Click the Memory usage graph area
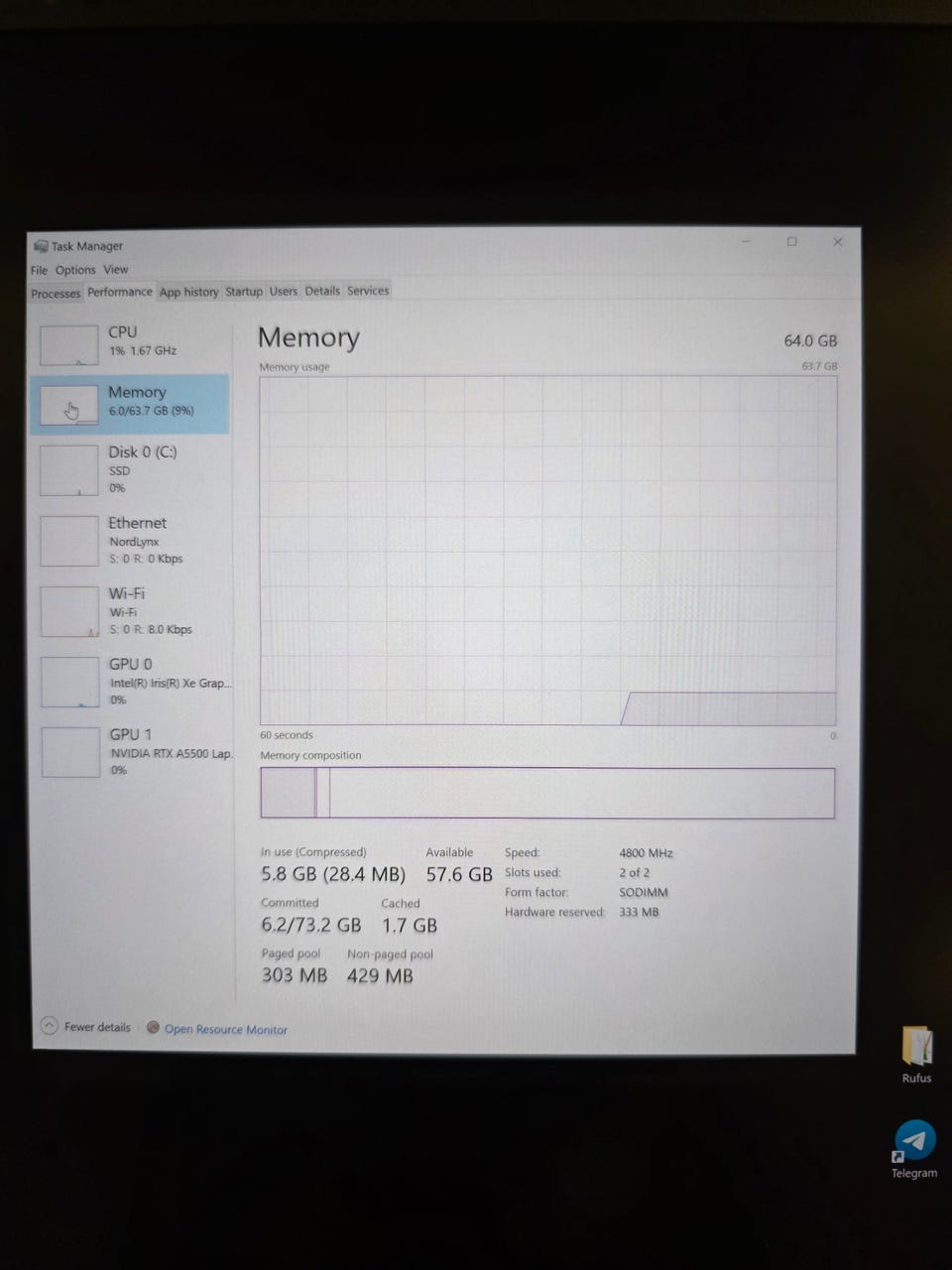This screenshot has height=1270, width=952. pyautogui.click(x=547, y=551)
